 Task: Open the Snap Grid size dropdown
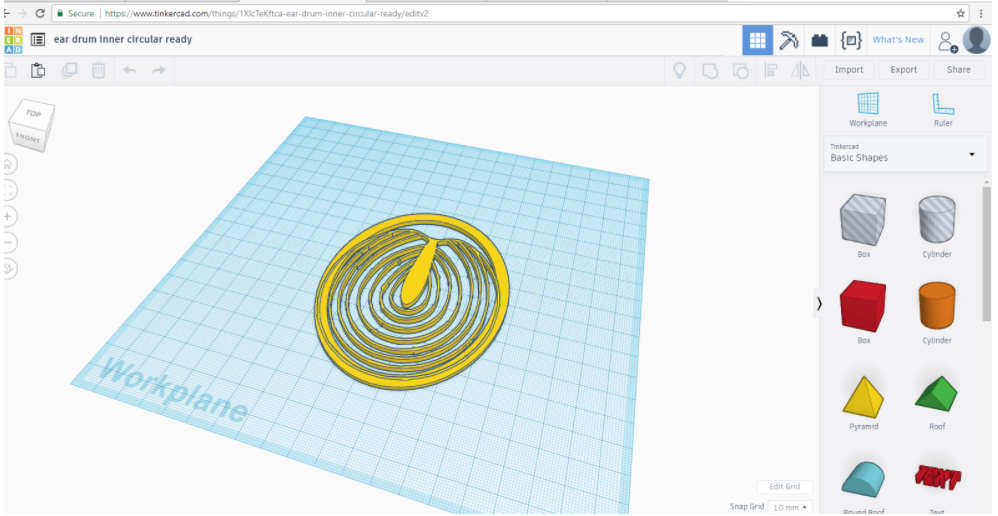tap(790, 507)
